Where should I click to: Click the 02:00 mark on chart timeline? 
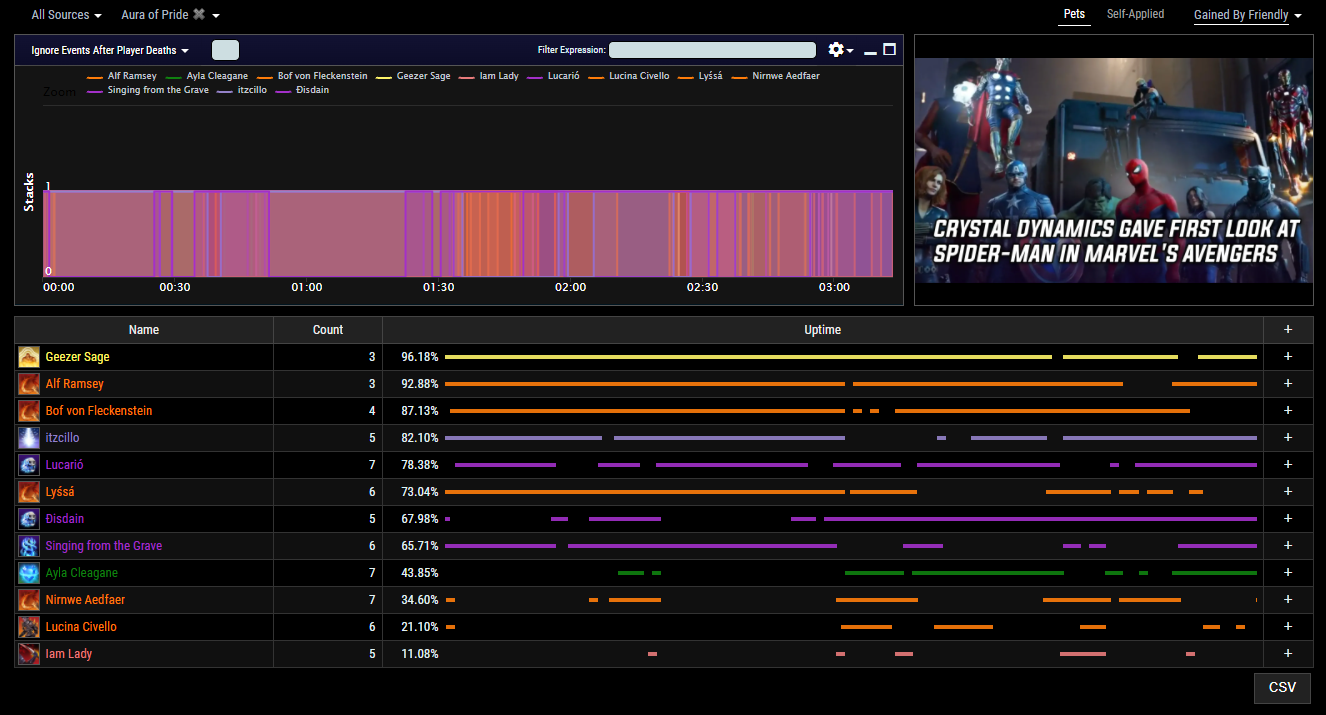click(570, 287)
